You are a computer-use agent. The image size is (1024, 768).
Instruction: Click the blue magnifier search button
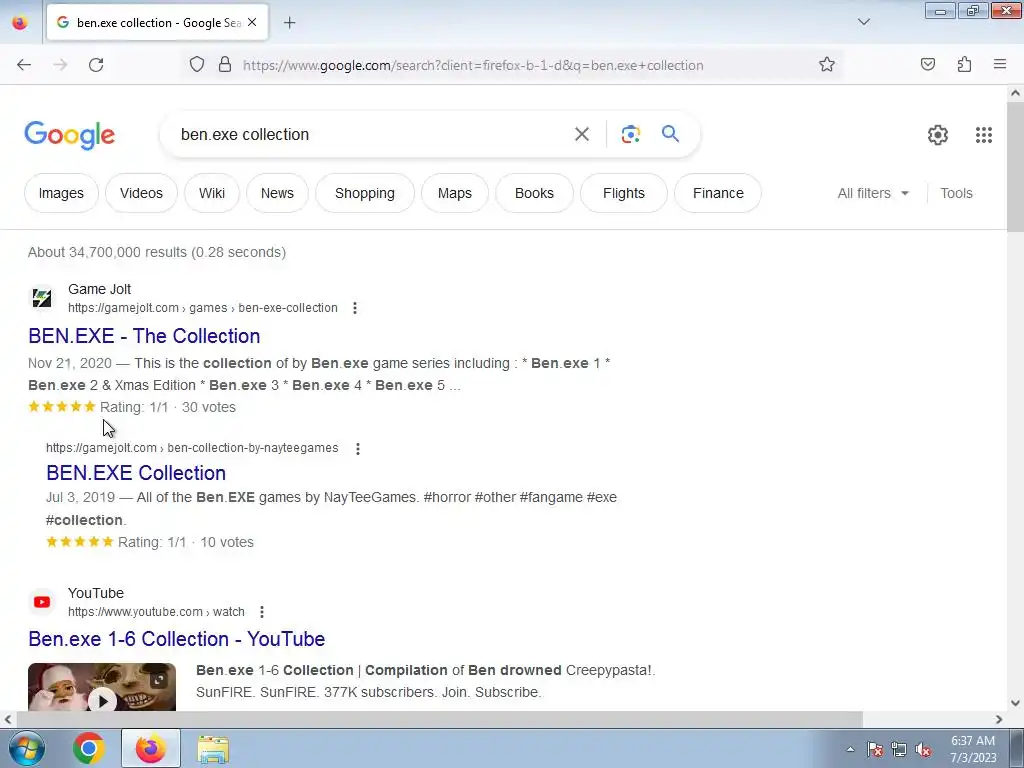[x=670, y=134]
